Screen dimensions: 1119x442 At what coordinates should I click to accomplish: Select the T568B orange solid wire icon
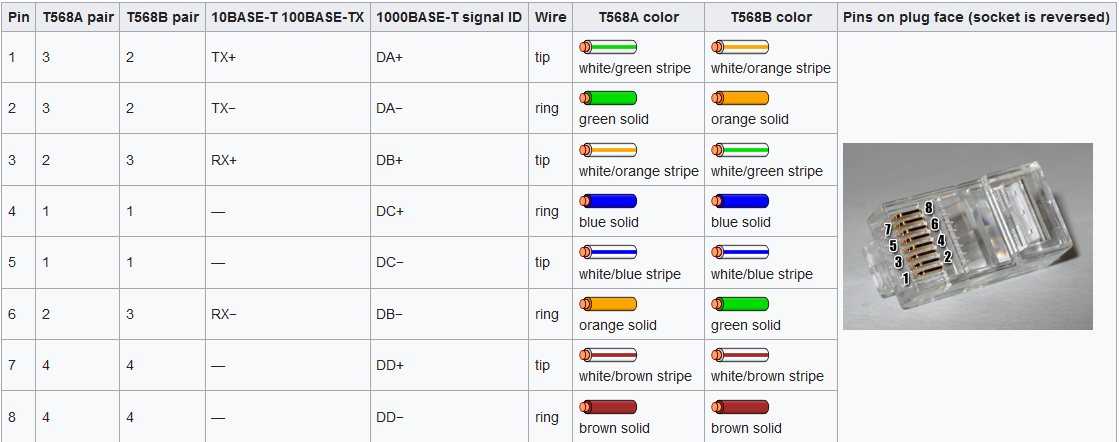tap(740, 98)
